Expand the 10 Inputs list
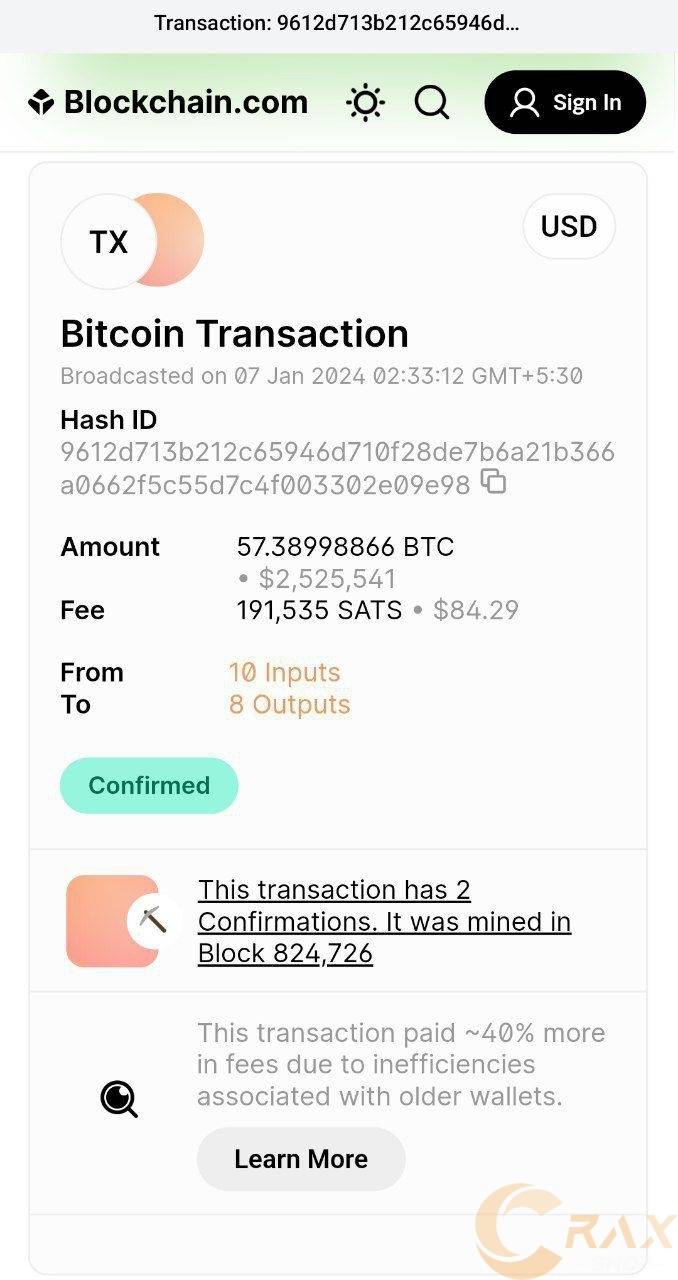Screen dimensions: 678x1280 point(284,673)
